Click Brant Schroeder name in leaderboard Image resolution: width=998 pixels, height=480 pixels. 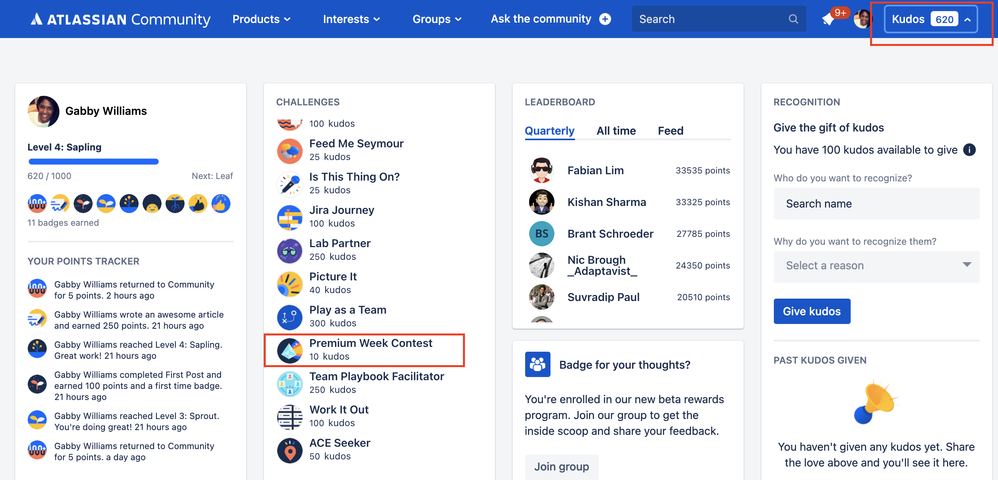[610, 234]
